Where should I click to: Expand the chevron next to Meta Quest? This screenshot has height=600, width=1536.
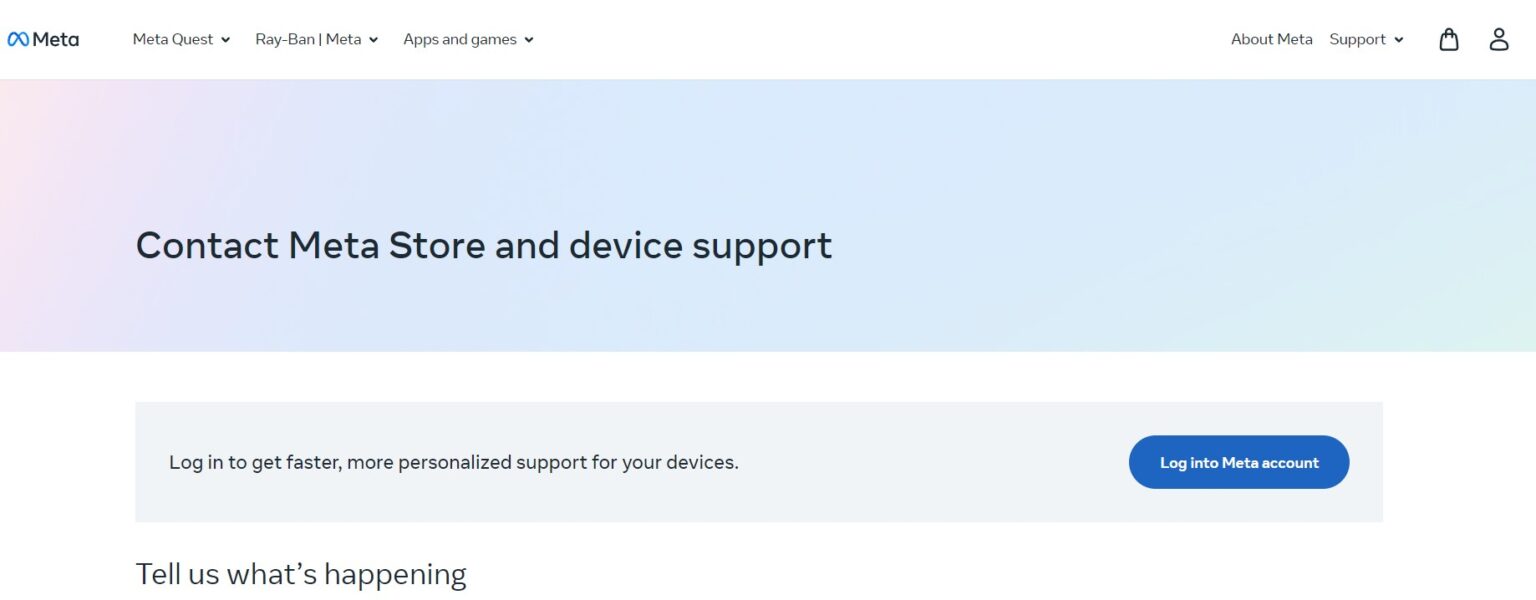226,40
